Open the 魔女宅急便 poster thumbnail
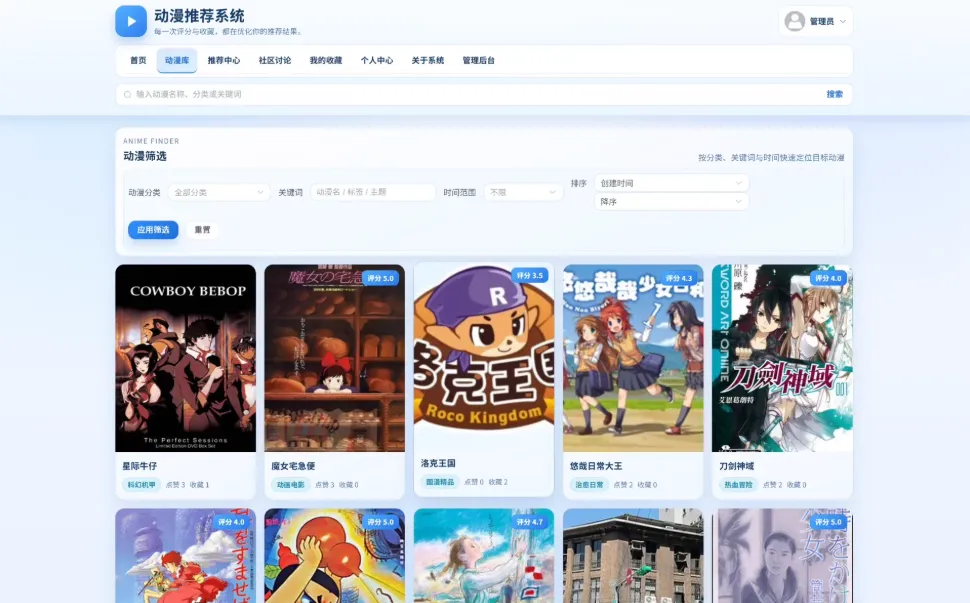This screenshot has width=970, height=603. pos(335,358)
